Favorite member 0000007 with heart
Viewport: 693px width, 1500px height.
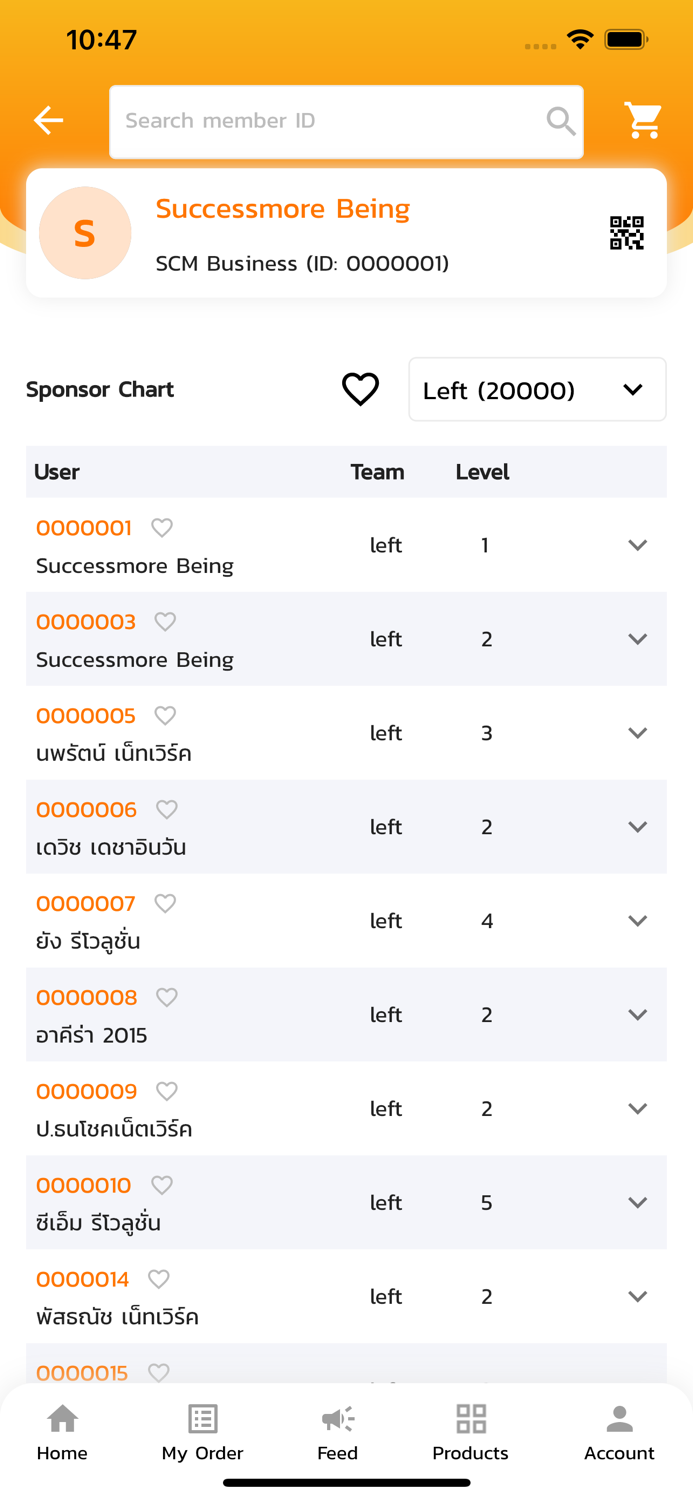point(165,903)
